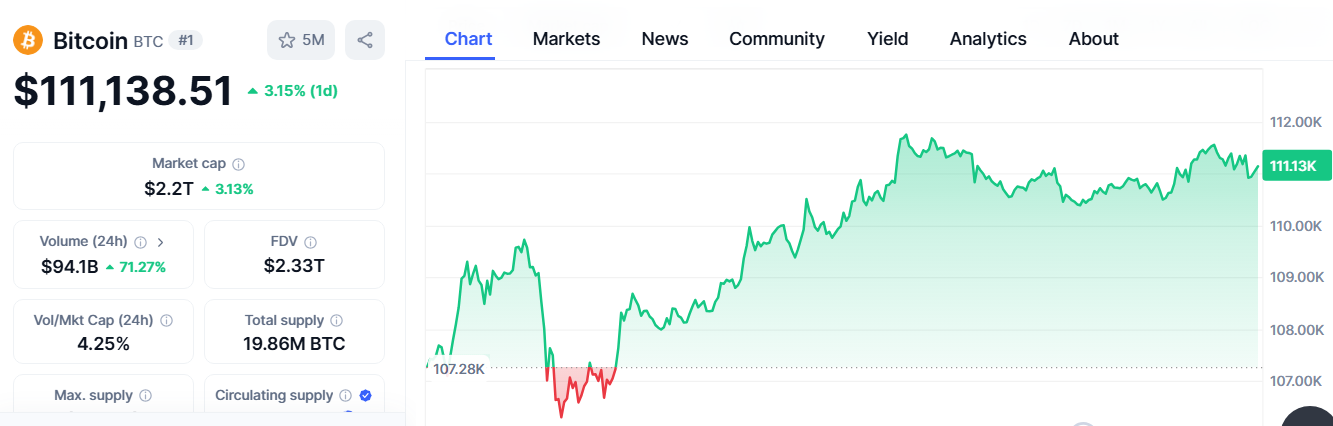Click the 109.00K axis label
Viewport: 1333px width, 426px height.
[1295, 277]
